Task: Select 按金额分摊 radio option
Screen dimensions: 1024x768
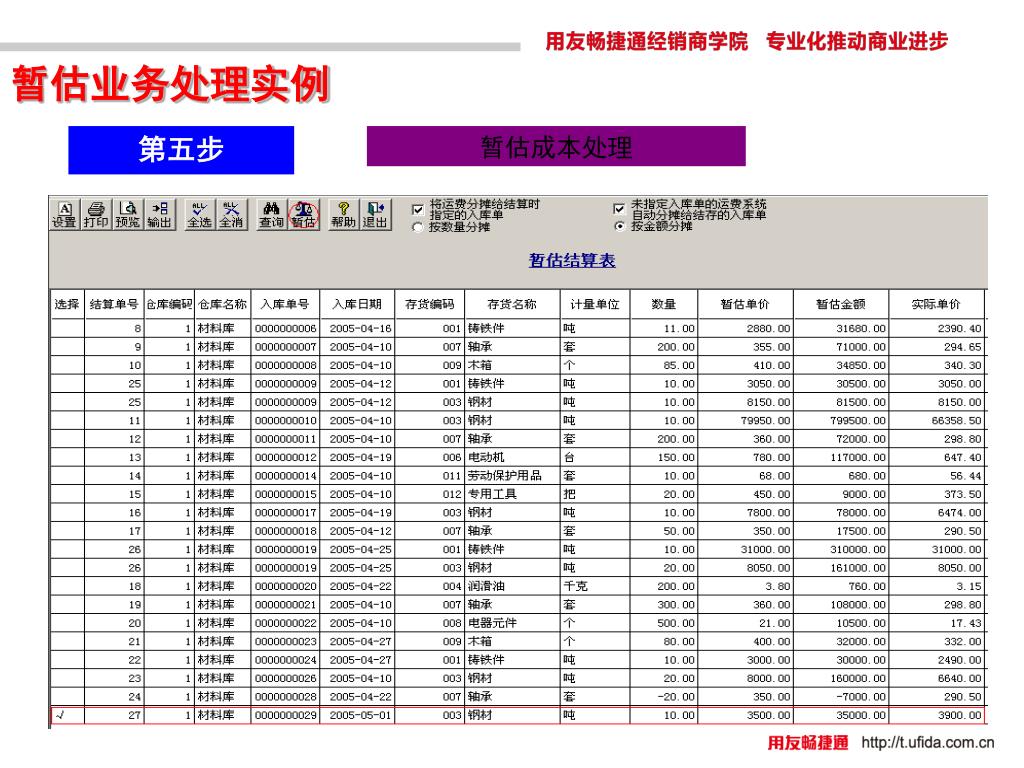Action: pyautogui.click(x=619, y=226)
